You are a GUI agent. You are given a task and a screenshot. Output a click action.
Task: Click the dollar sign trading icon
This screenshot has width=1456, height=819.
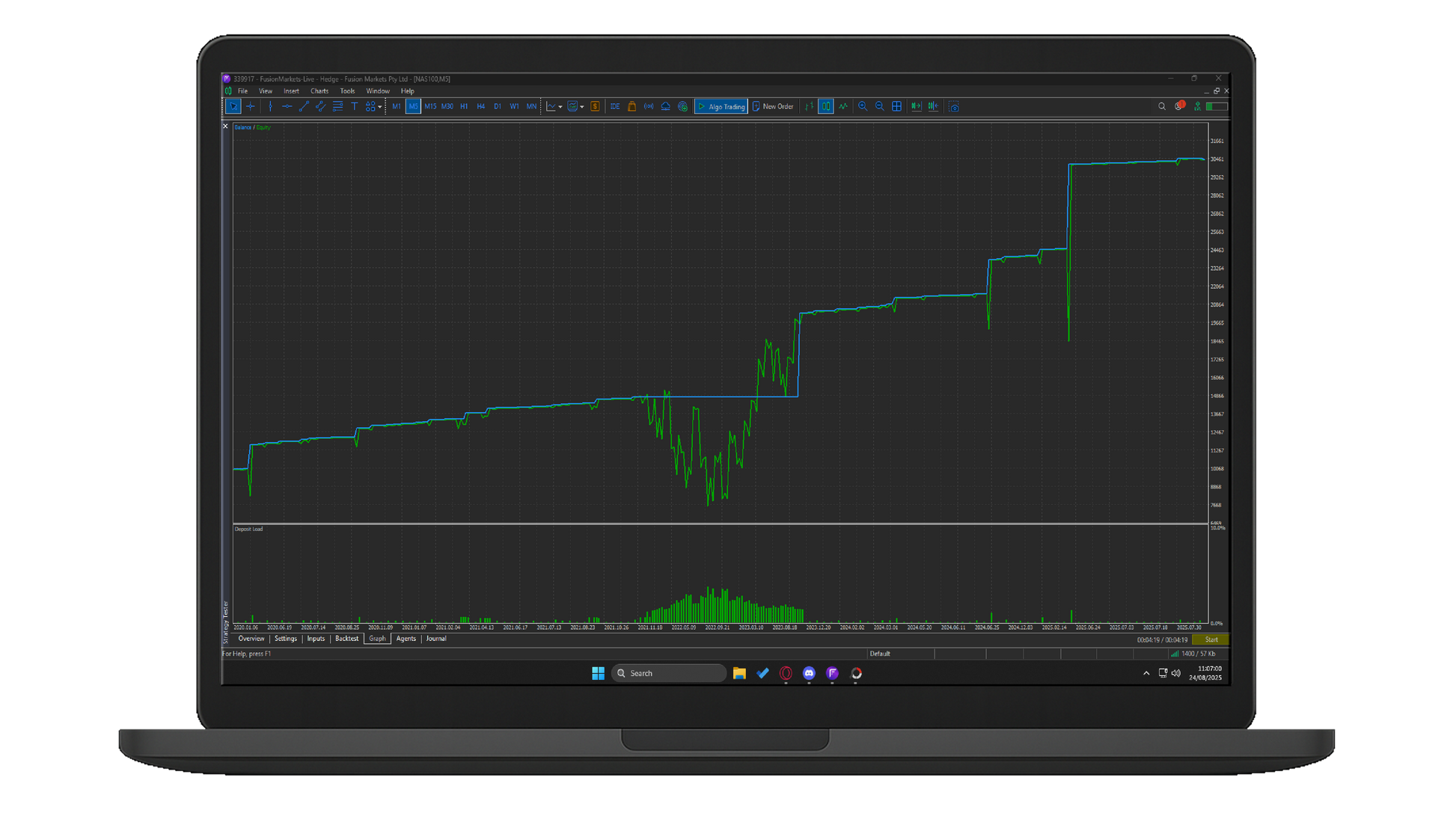point(596,106)
